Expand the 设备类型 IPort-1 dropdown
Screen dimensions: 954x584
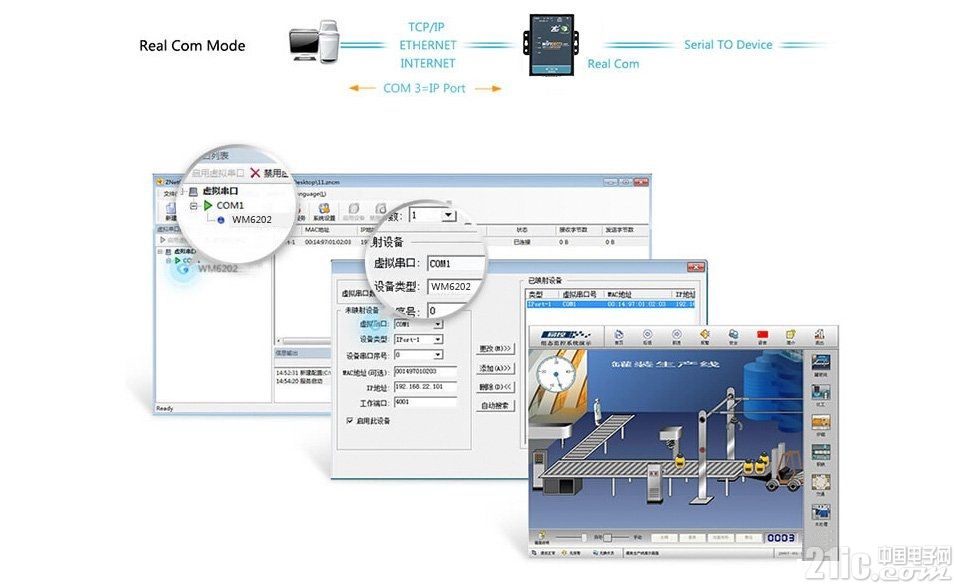pos(438,339)
